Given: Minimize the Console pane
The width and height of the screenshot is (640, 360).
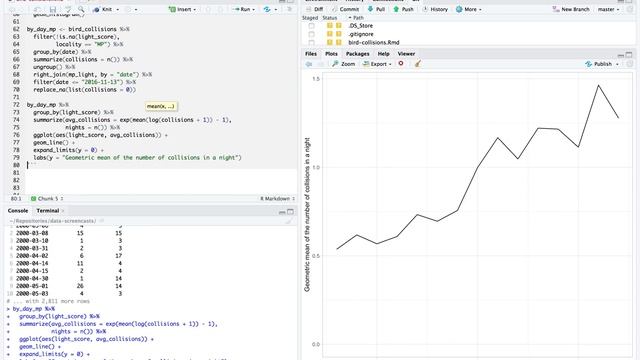Looking at the screenshot, I should (x=282, y=212).
